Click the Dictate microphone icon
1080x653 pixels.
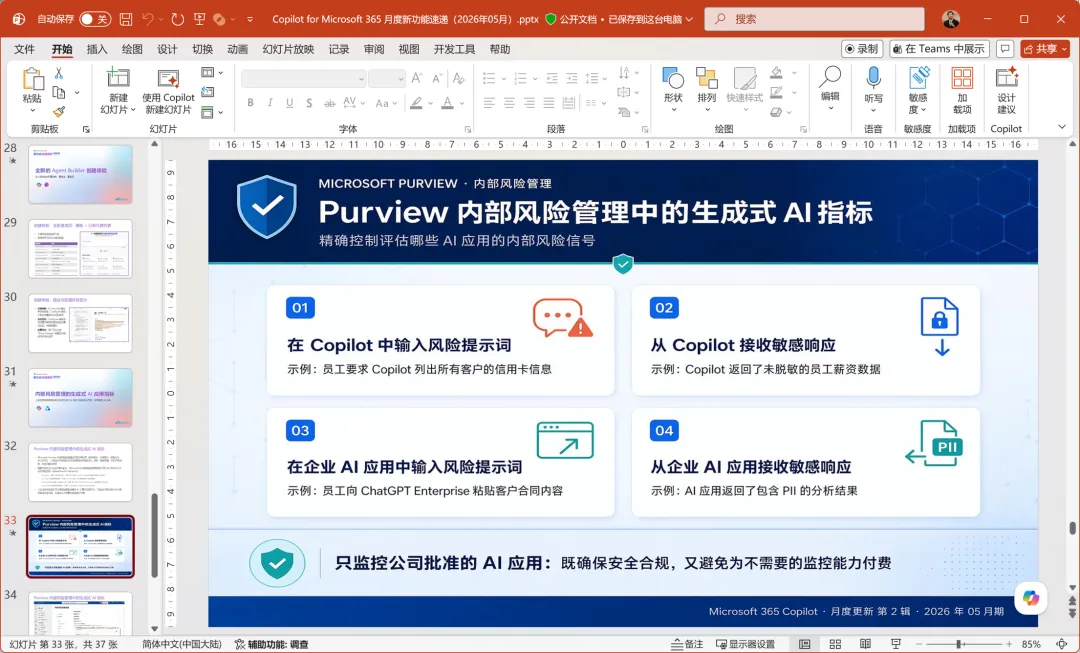873,78
